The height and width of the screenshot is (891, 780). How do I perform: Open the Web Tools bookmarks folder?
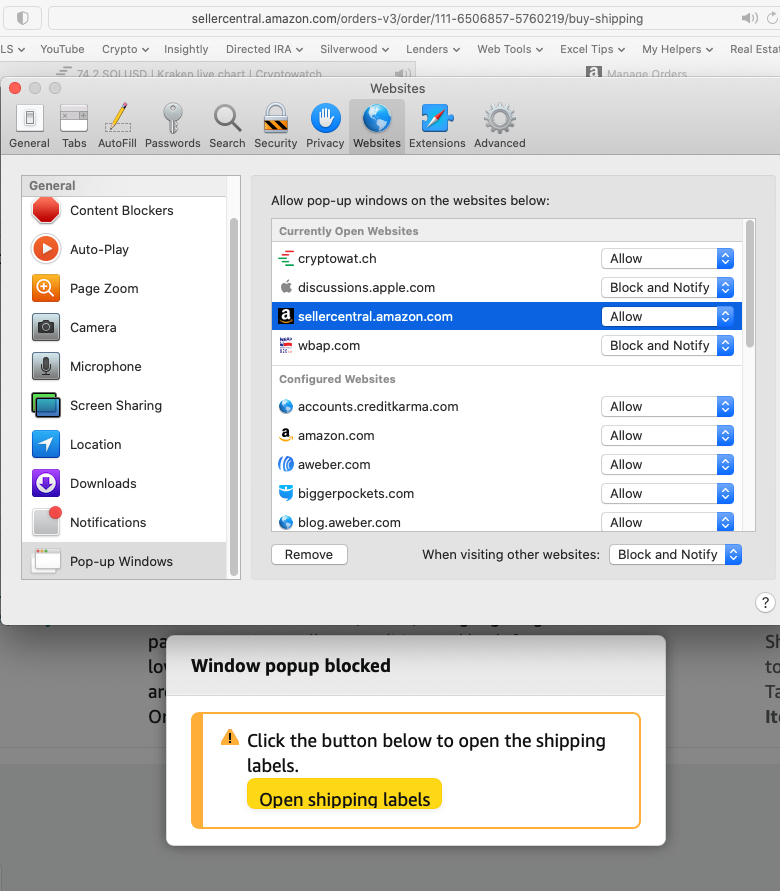(510, 49)
